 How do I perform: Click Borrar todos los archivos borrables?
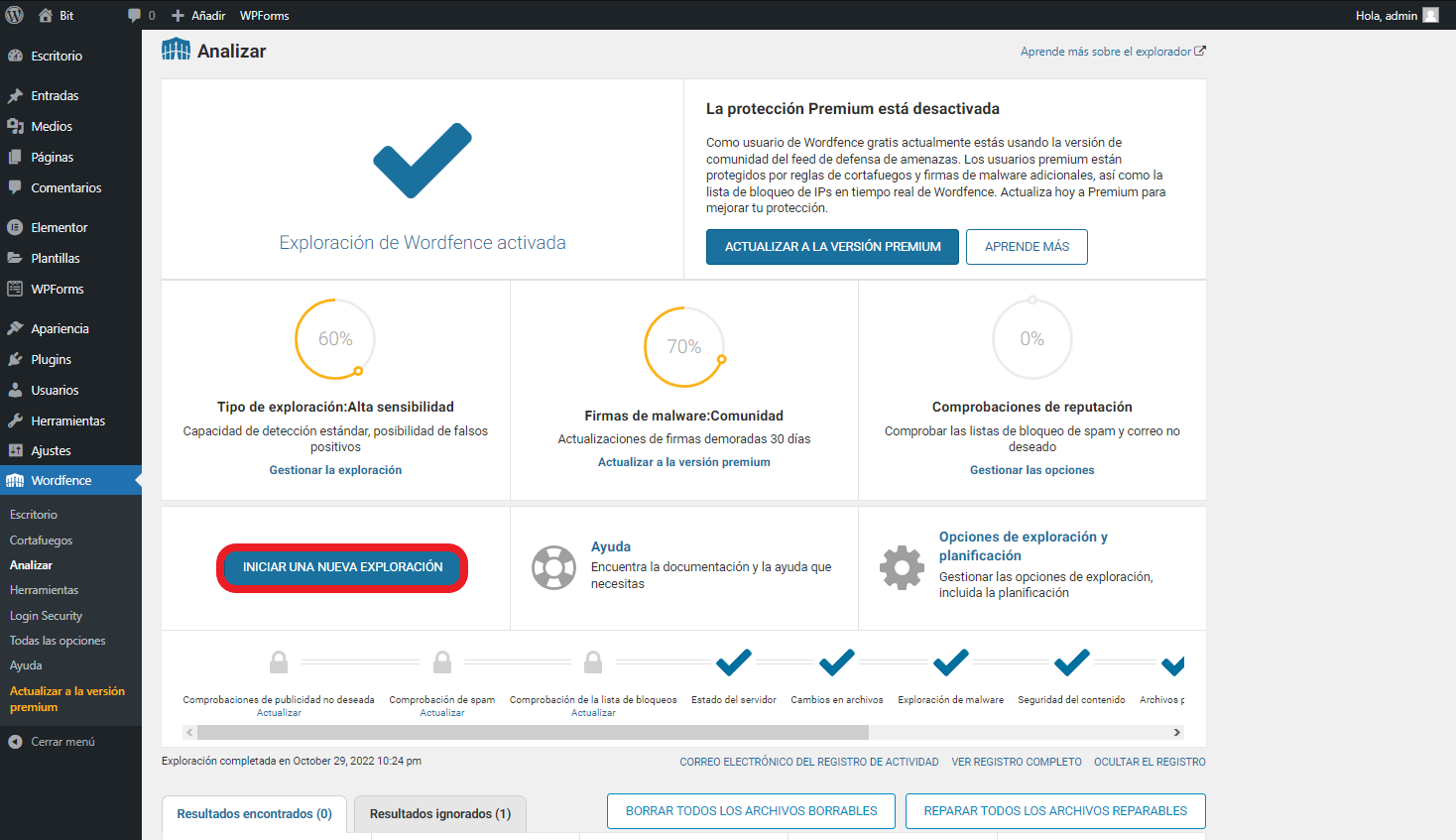click(751, 811)
